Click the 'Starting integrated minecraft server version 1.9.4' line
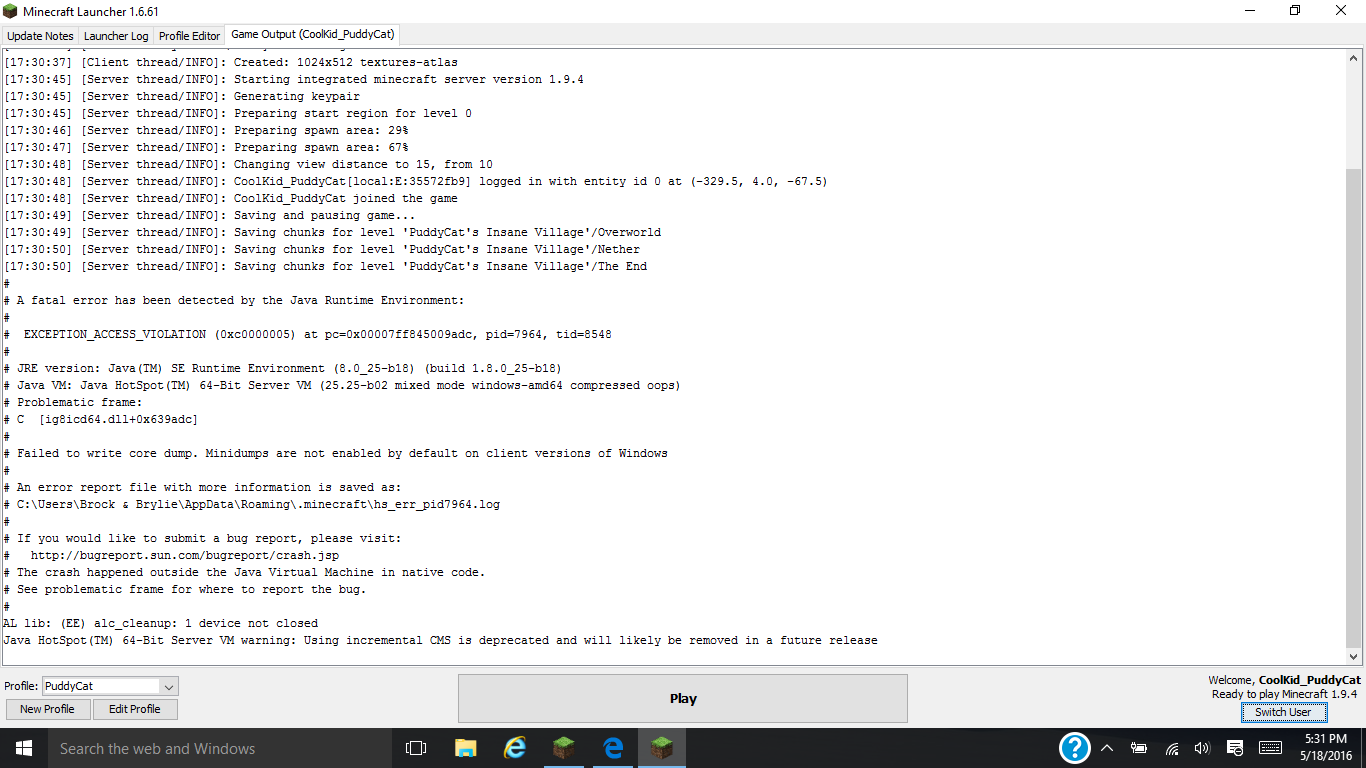Image resolution: width=1366 pixels, height=768 pixels. click(x=294, y=79)
